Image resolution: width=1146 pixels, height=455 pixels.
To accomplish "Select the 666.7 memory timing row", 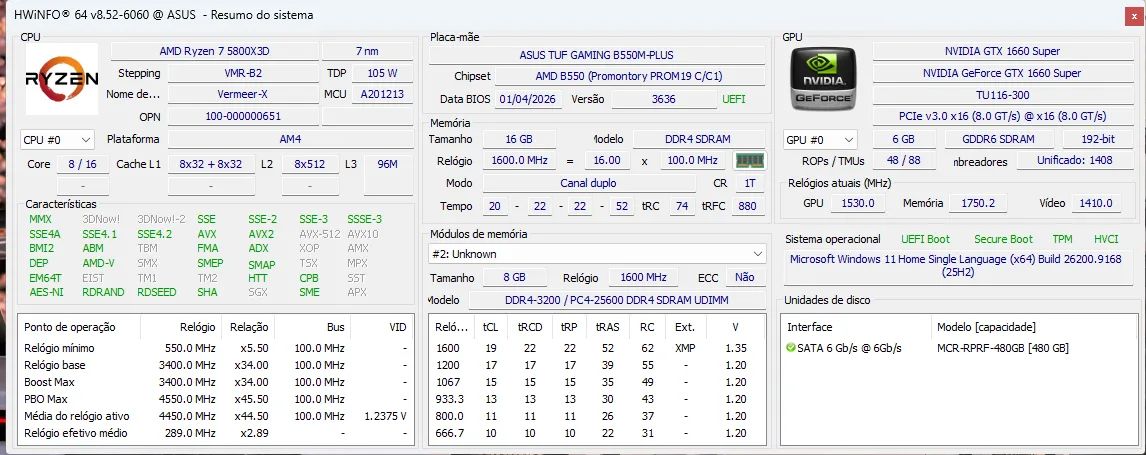I will (596, 433).
